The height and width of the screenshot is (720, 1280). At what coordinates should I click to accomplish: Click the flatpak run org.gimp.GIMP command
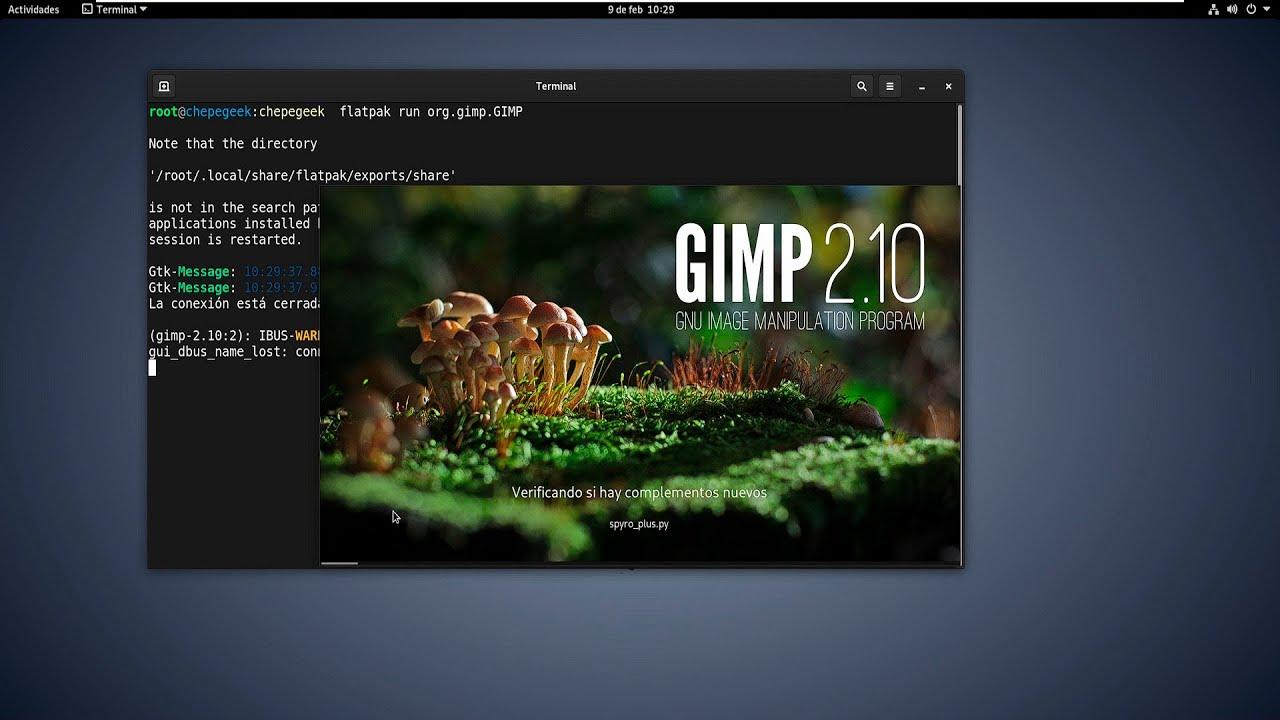click(x=431, y=112)
